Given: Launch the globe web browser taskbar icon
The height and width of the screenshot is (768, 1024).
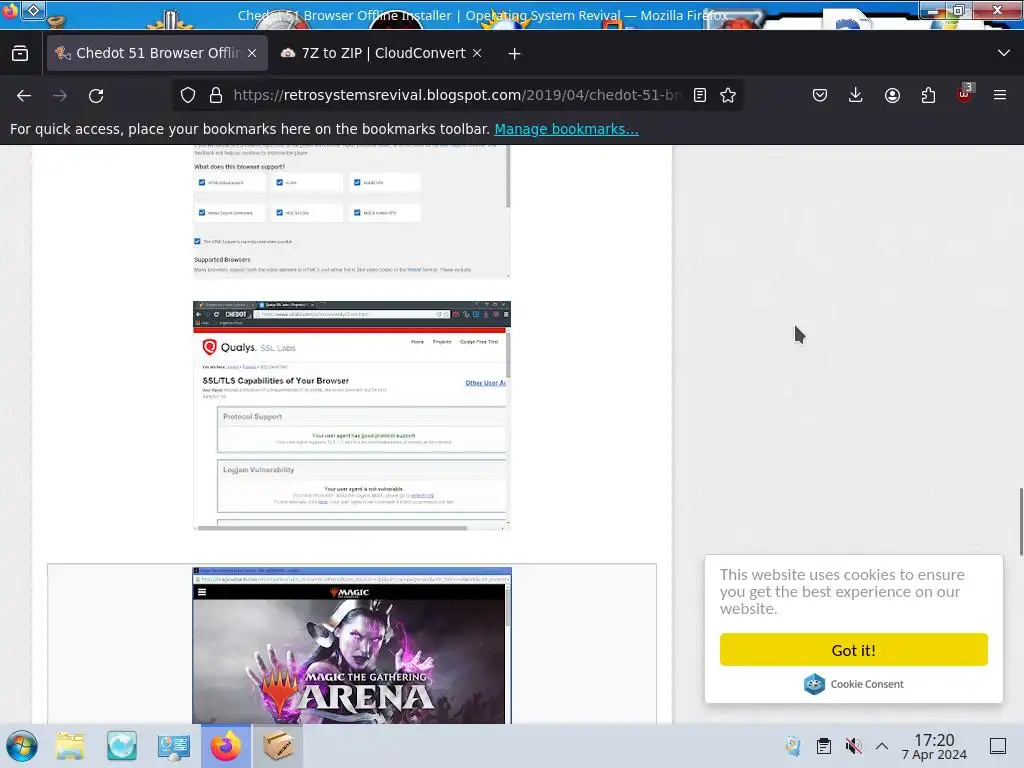Looking at the screenshot, I should pos(121,746).
